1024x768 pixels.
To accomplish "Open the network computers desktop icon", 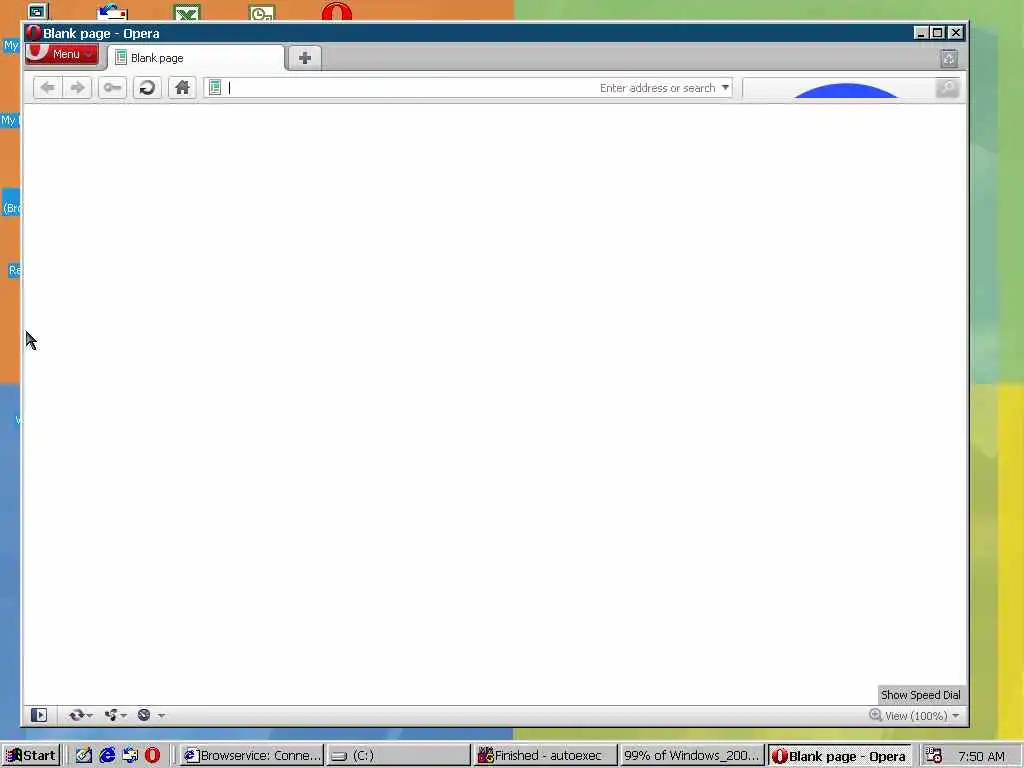I will click(37, 11).
